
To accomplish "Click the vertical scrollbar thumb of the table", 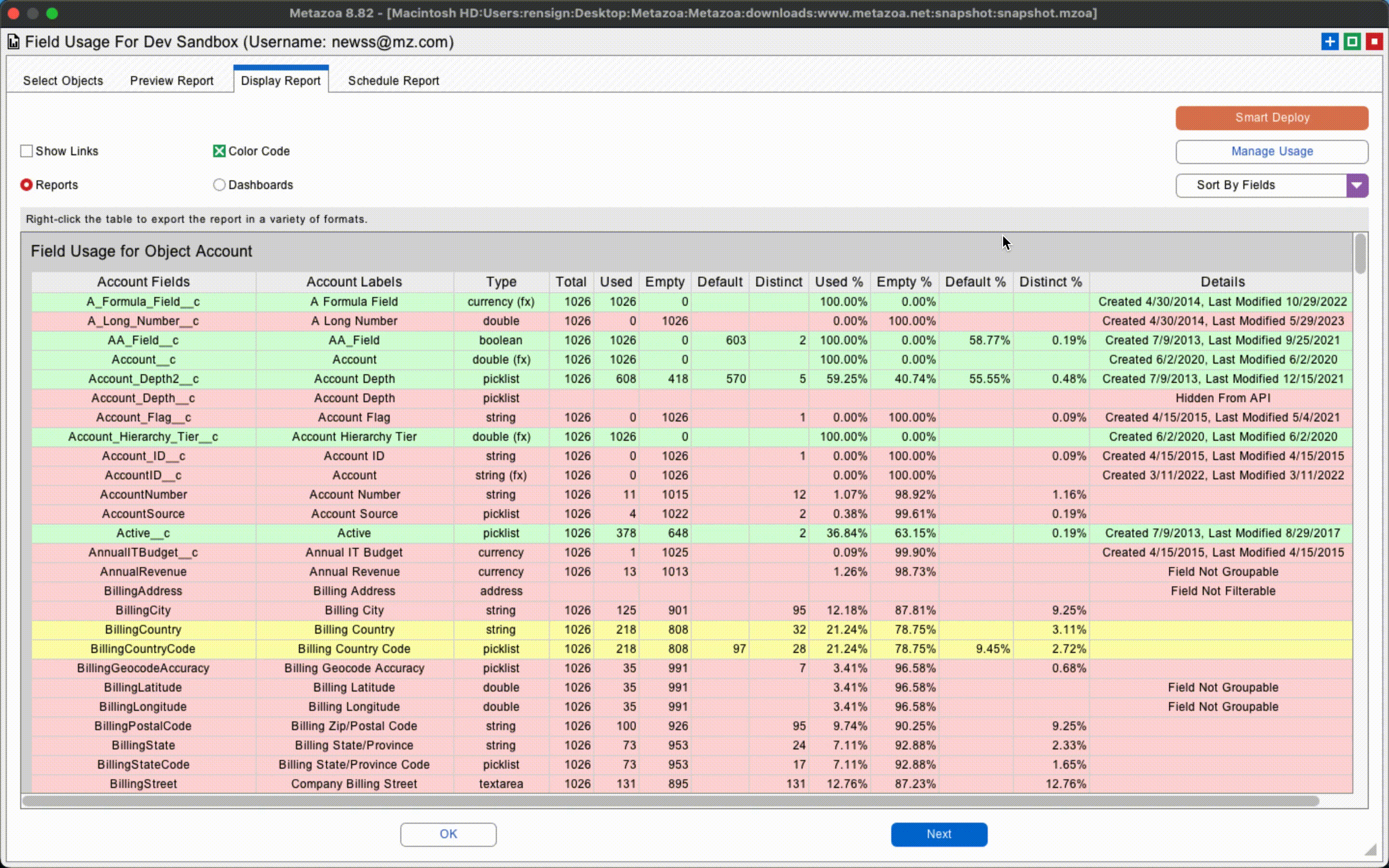I will coord(1360,254).
